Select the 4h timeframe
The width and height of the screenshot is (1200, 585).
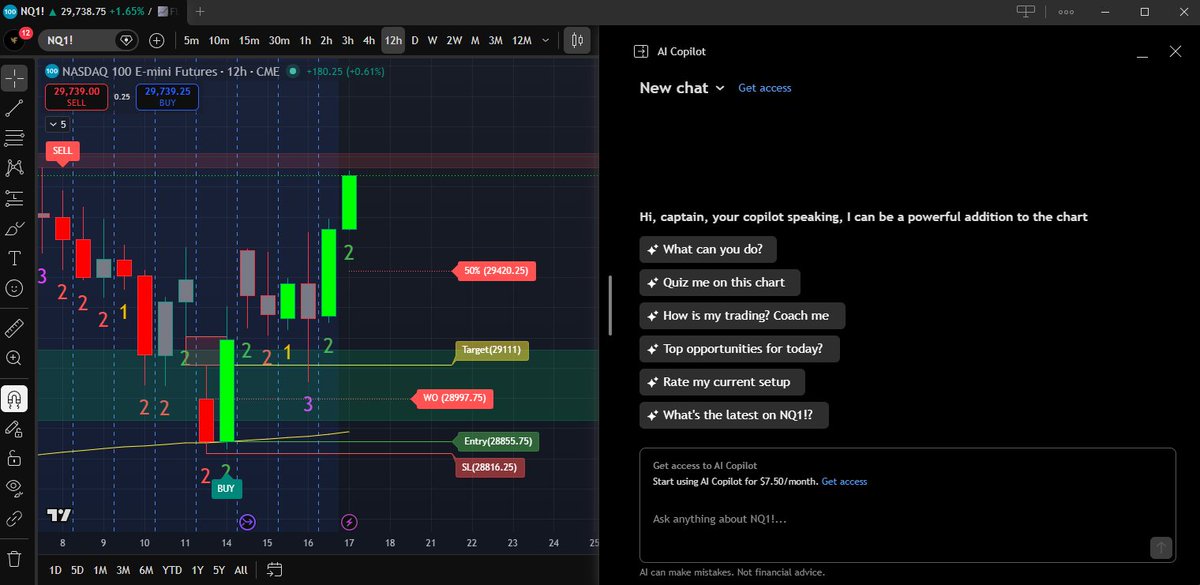(369, 41)
